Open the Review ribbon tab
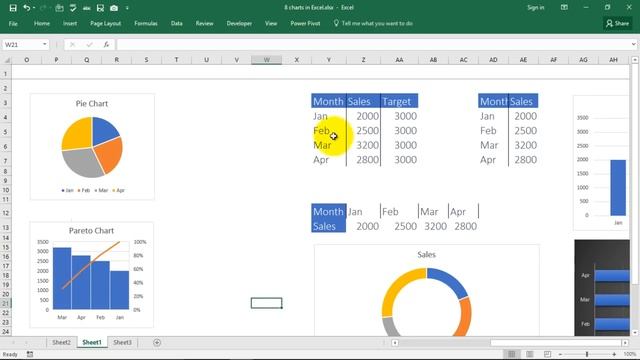Viewport: 640px width, 360px height. [x=204, y=24]
